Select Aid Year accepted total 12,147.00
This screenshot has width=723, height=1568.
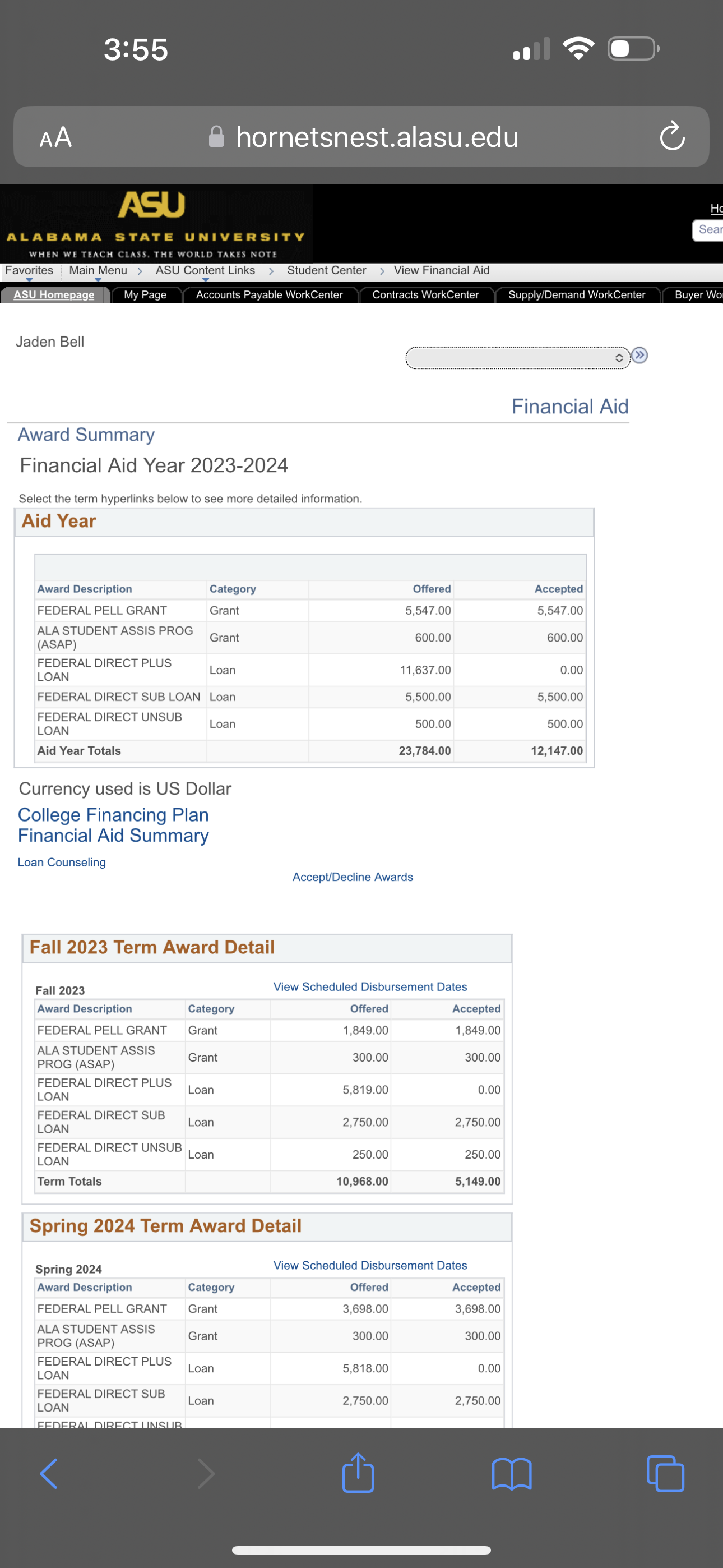(556, 750)
